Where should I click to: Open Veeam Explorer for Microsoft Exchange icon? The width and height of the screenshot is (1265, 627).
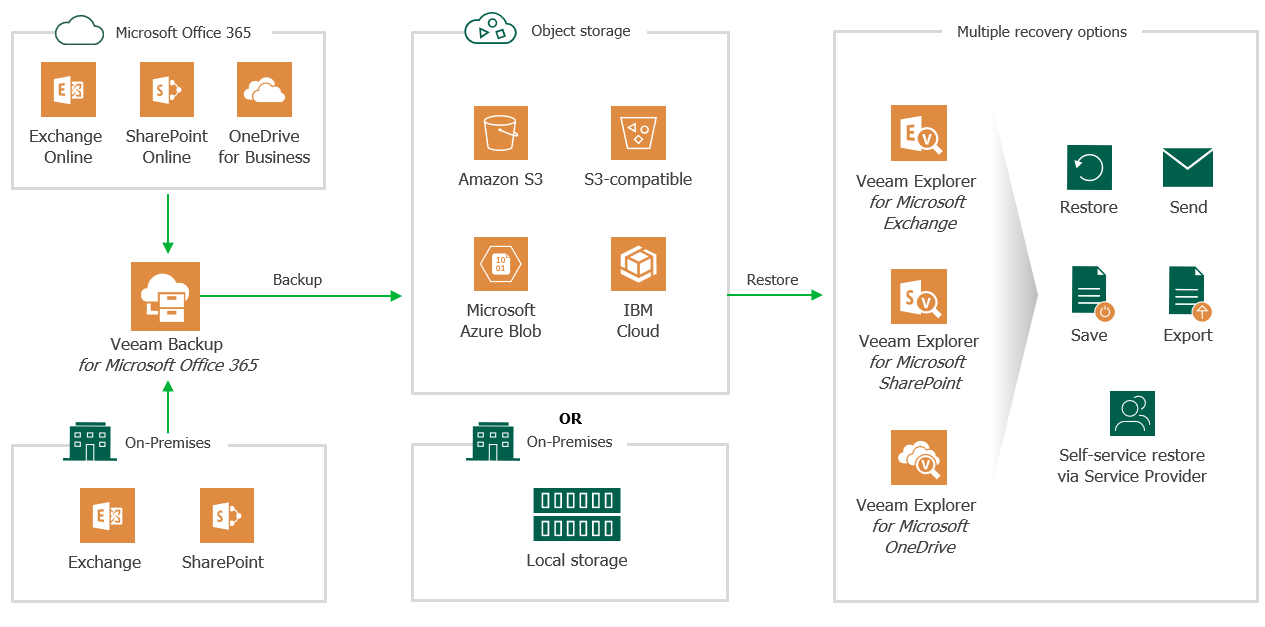click(x=919, y=133)
